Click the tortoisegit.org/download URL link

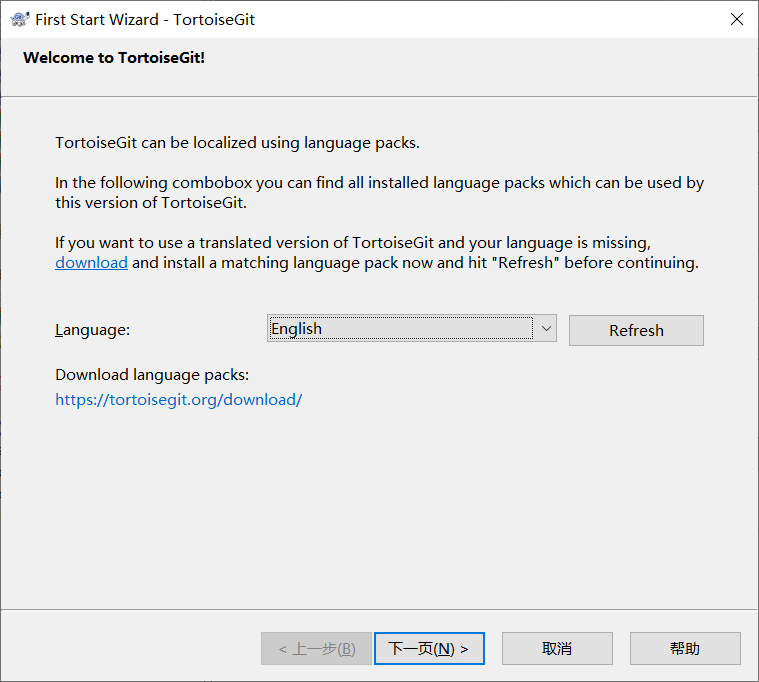coord(178,400)
